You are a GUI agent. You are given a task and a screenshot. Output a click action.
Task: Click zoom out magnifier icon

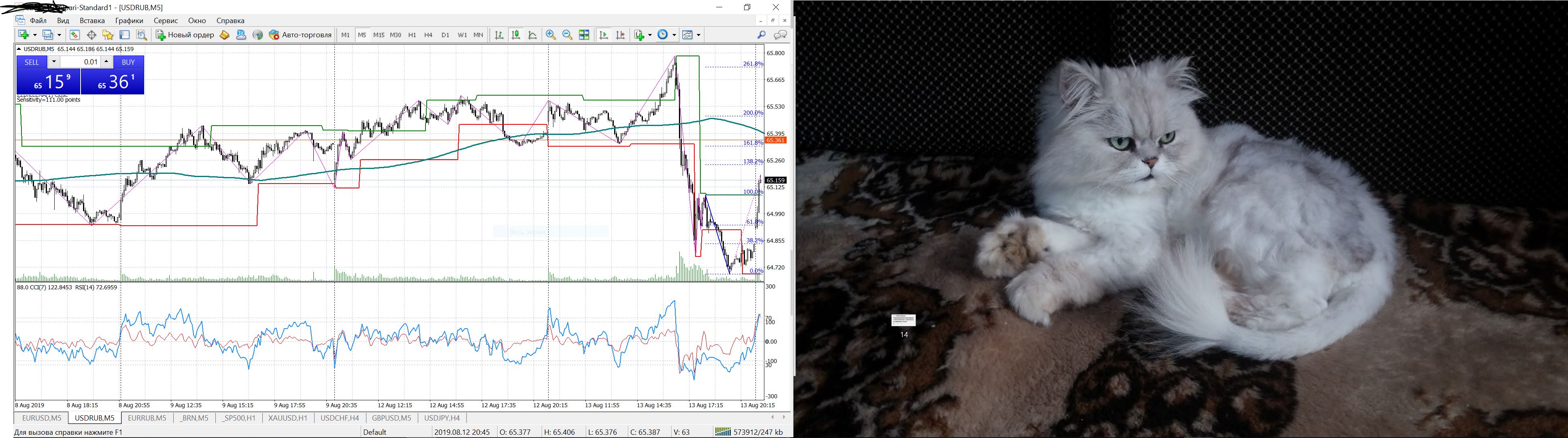pyautogui.click(x=567, y=35)
